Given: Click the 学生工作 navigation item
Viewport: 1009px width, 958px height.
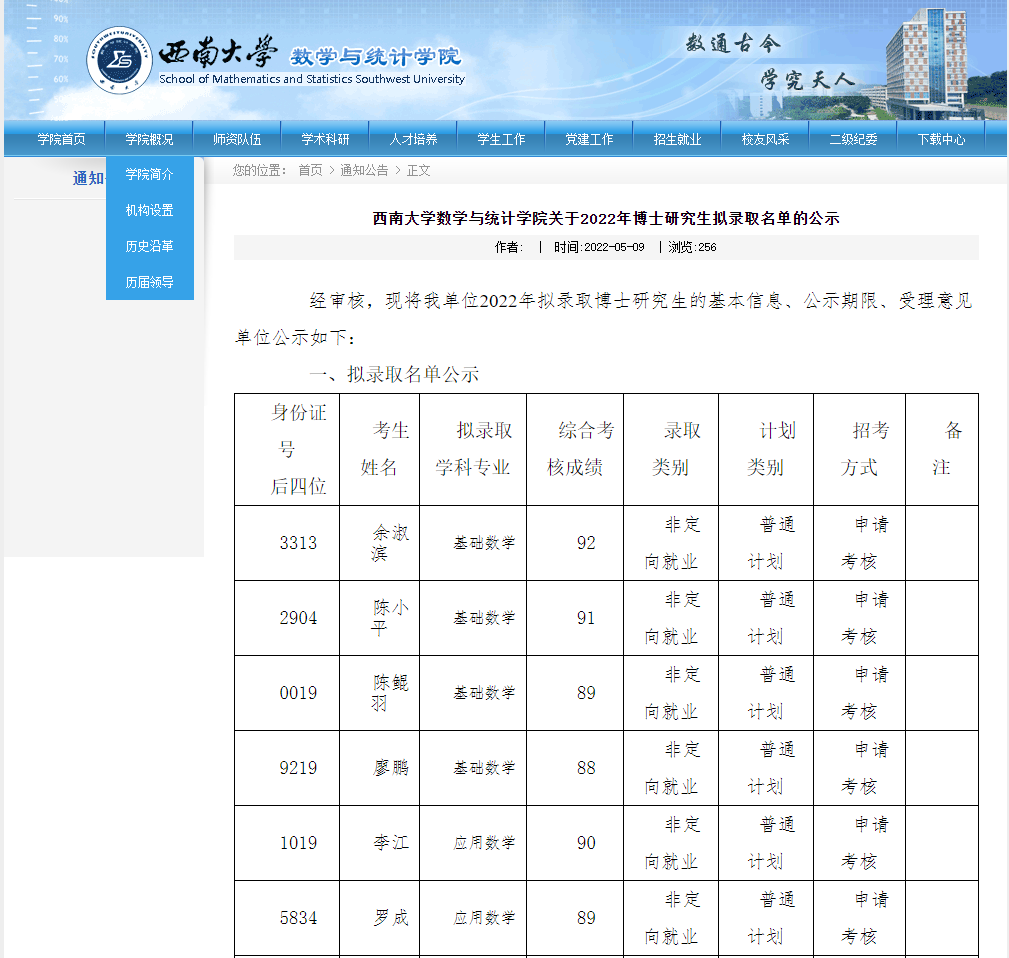Looking at the screenshot, I should point(501,139).
